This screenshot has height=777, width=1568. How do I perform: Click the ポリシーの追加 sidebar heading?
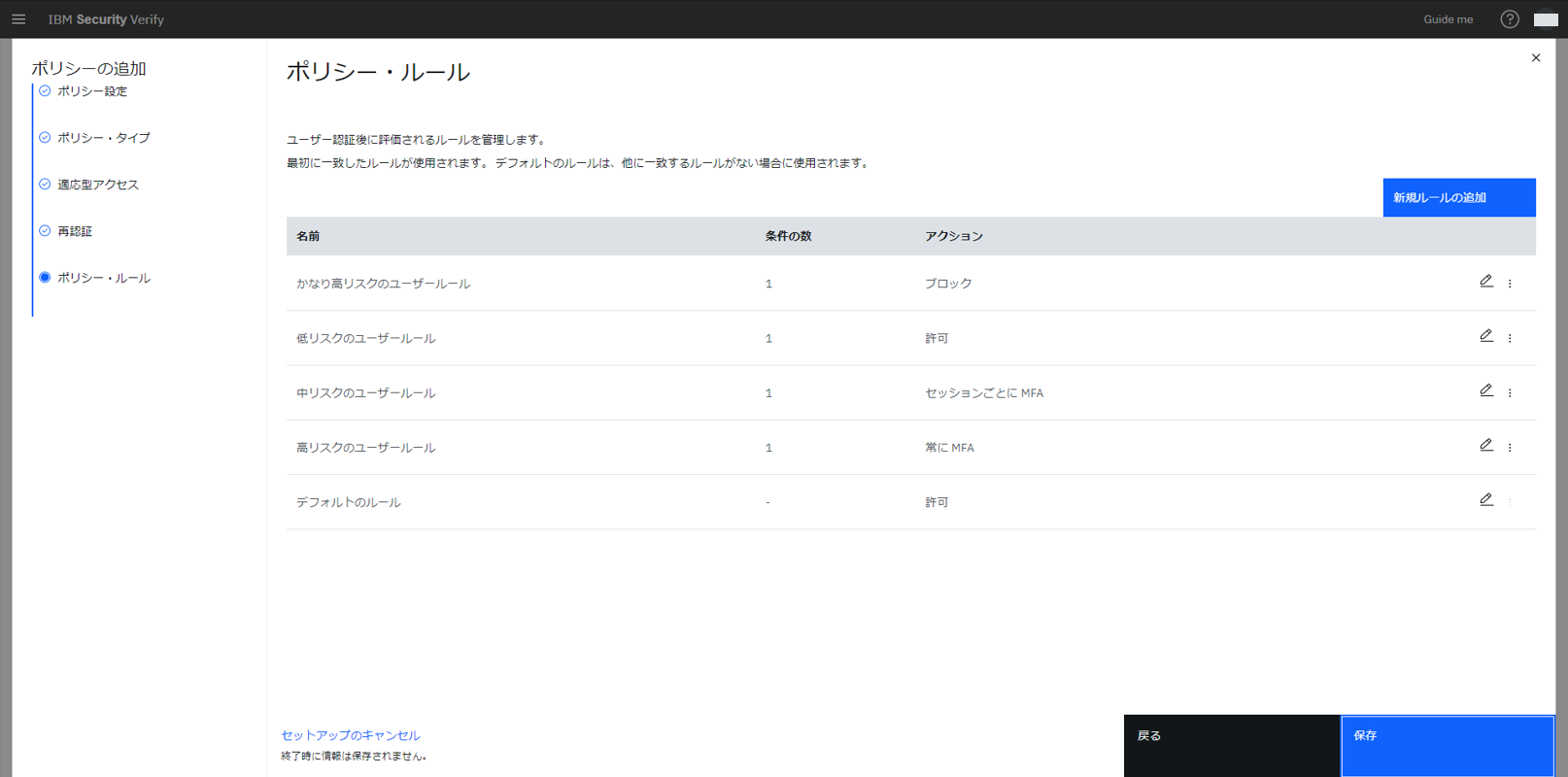[x=88, y=68]
